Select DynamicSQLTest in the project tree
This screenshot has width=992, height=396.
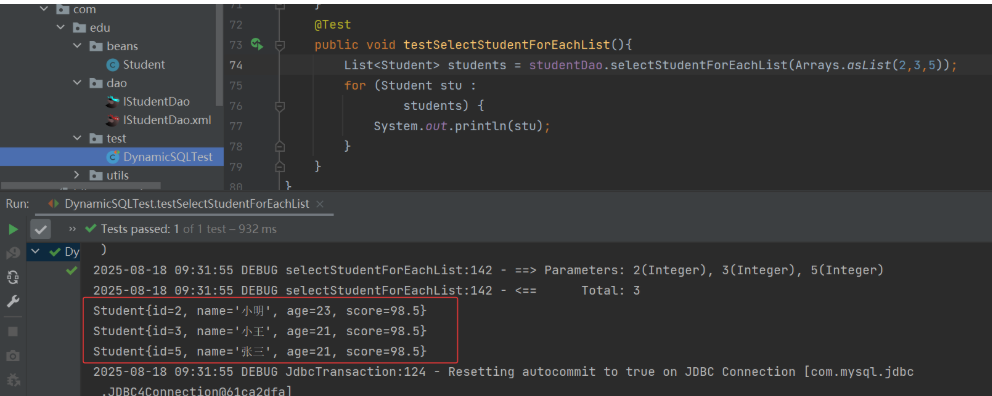[x=168, y=156]
